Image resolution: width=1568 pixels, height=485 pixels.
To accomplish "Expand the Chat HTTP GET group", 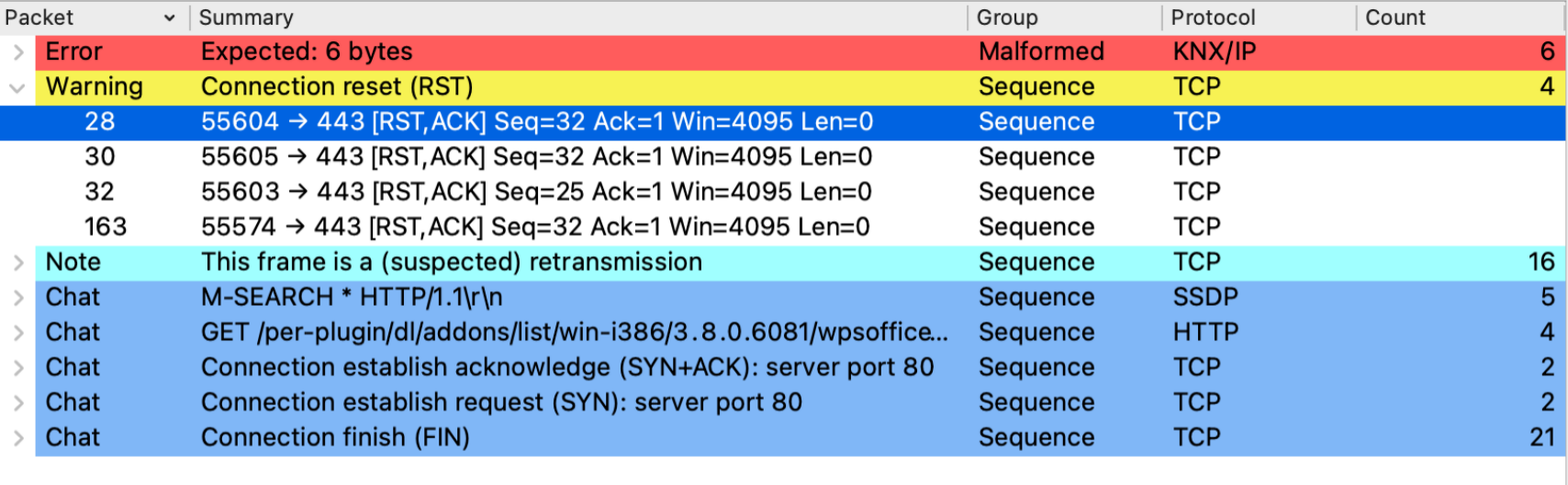I will [x=18, y=333].
